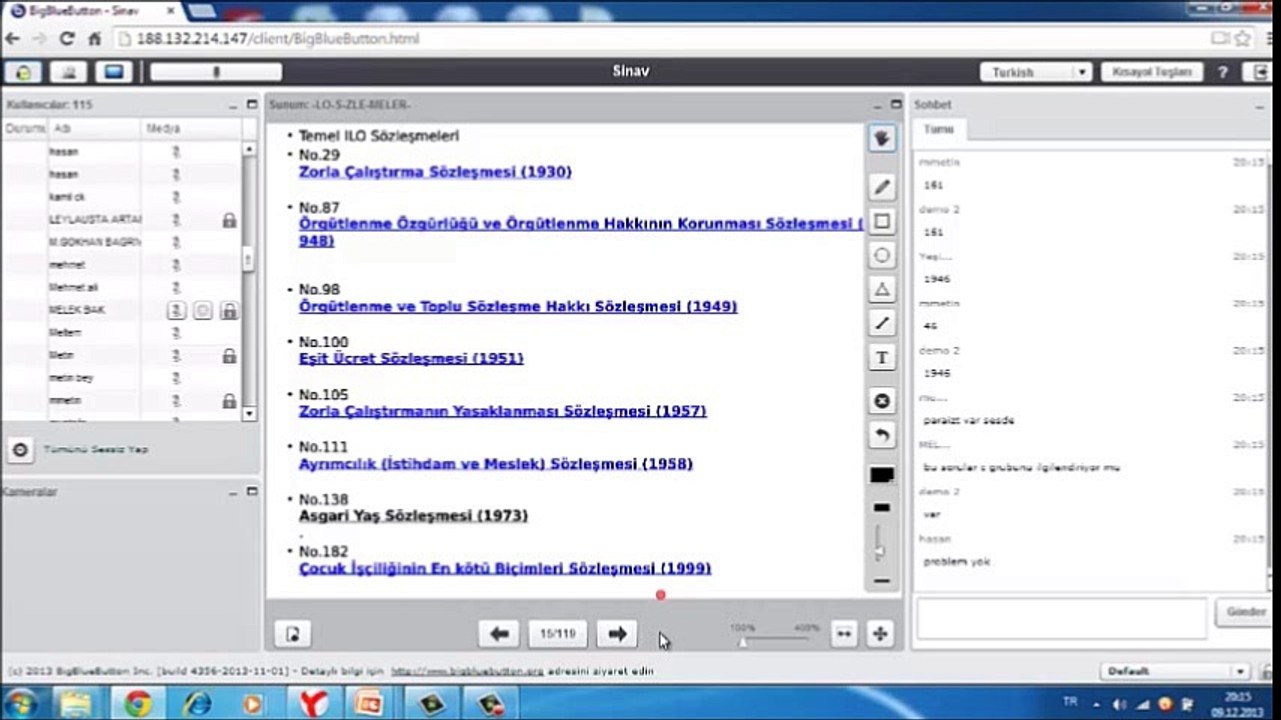Toggle the lock icon for user mmetin

click(229, 401)
